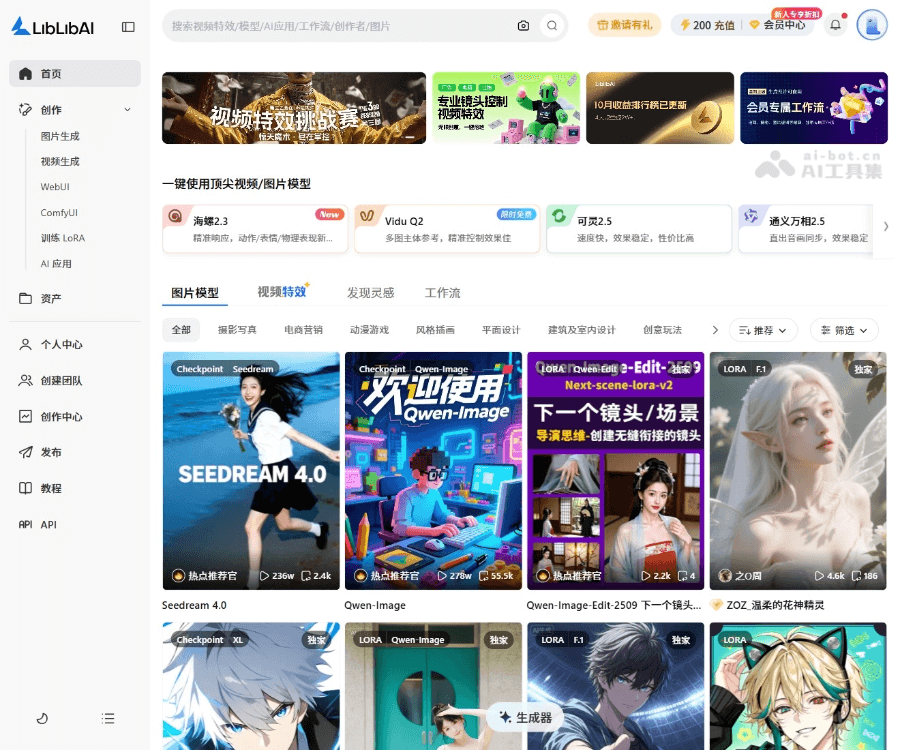Click the 邀请有礼 button
The width and height of the screenshot is (900, 750).
(624, 25)
